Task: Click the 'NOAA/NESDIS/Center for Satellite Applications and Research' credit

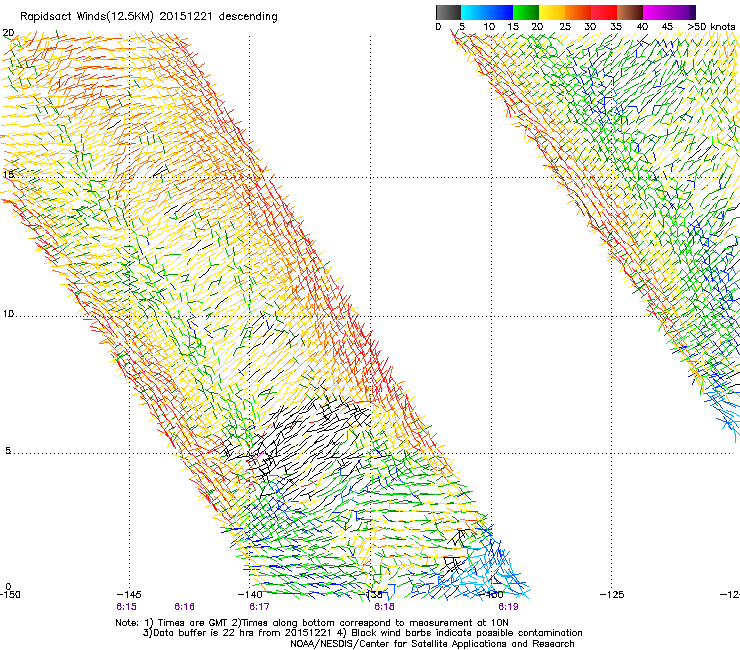Action: click(432, 644)
